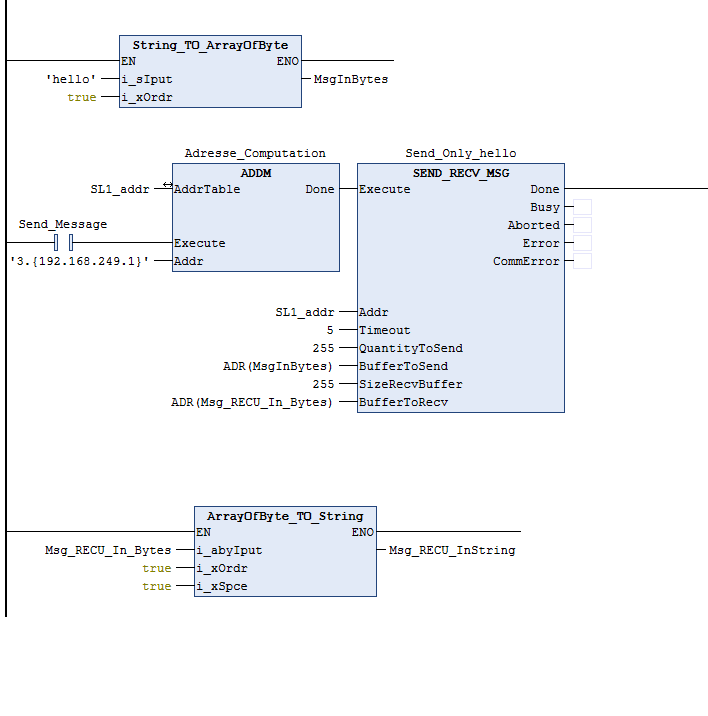Click the SEND_RECV_MSG block title

click(460, 173)
